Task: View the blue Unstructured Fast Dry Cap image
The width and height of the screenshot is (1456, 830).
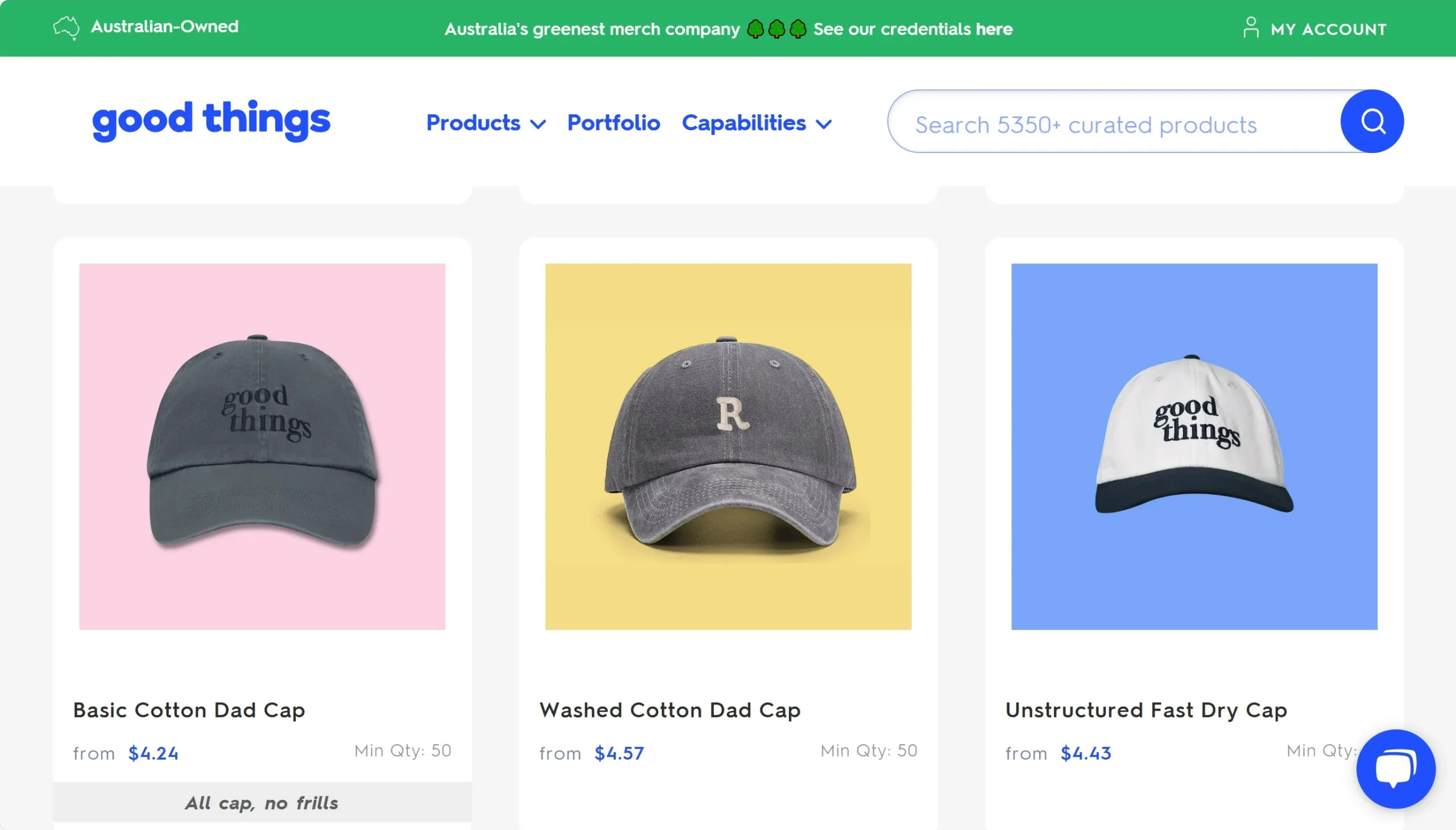Action: (x=1194, y=447)
